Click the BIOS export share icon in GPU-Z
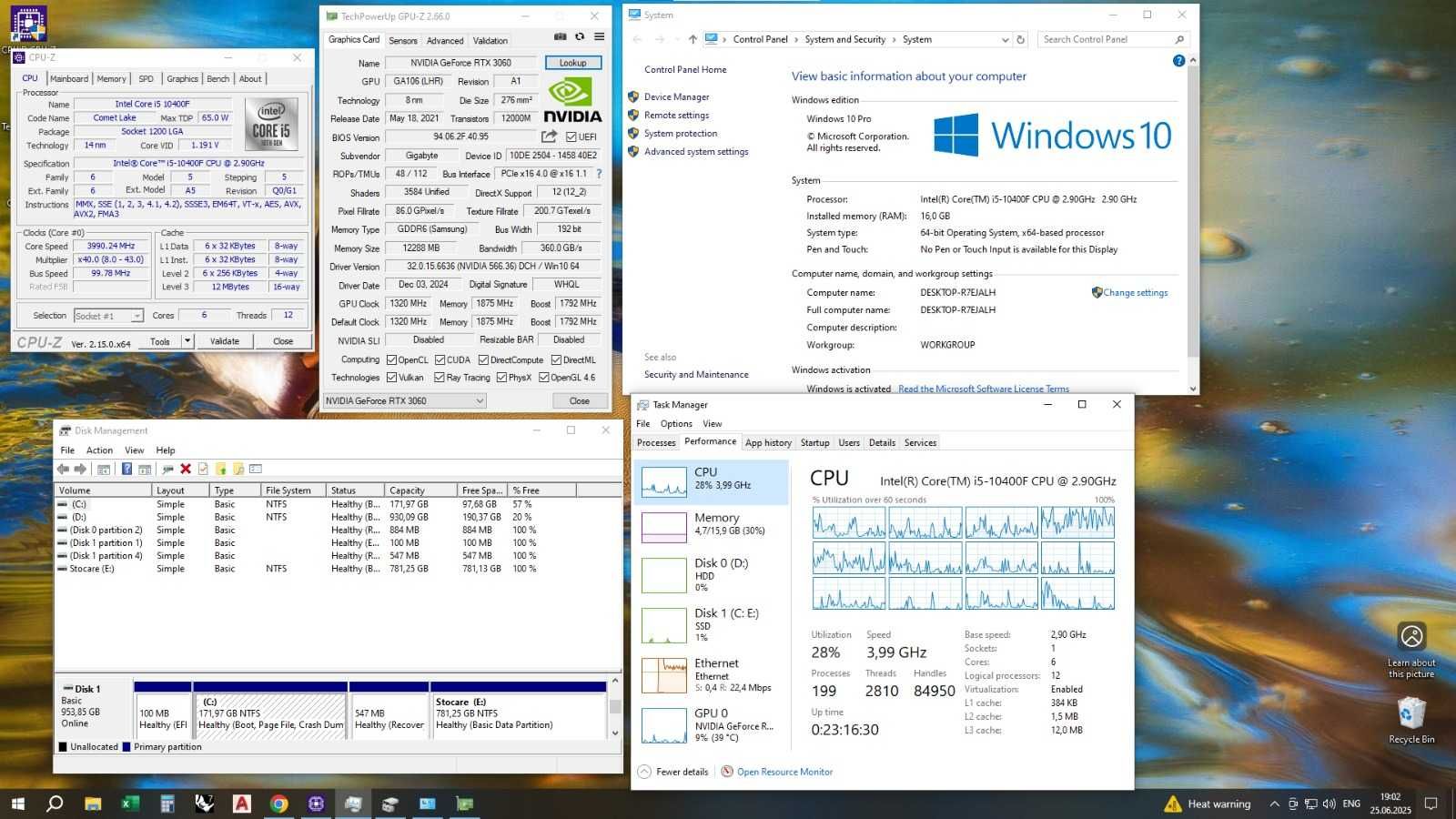The height and width of the screenshot is (819, 1456). [549, 136]
